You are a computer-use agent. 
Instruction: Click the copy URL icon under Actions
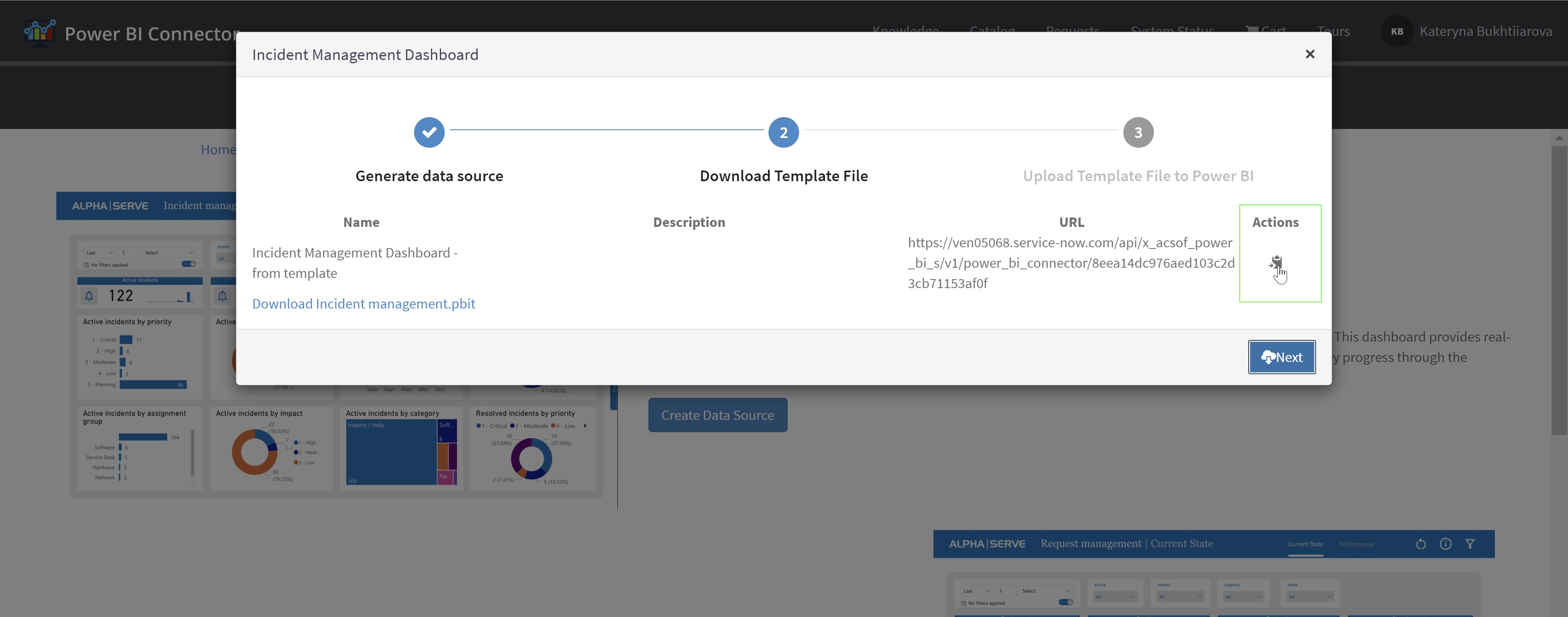(1276, 262)
